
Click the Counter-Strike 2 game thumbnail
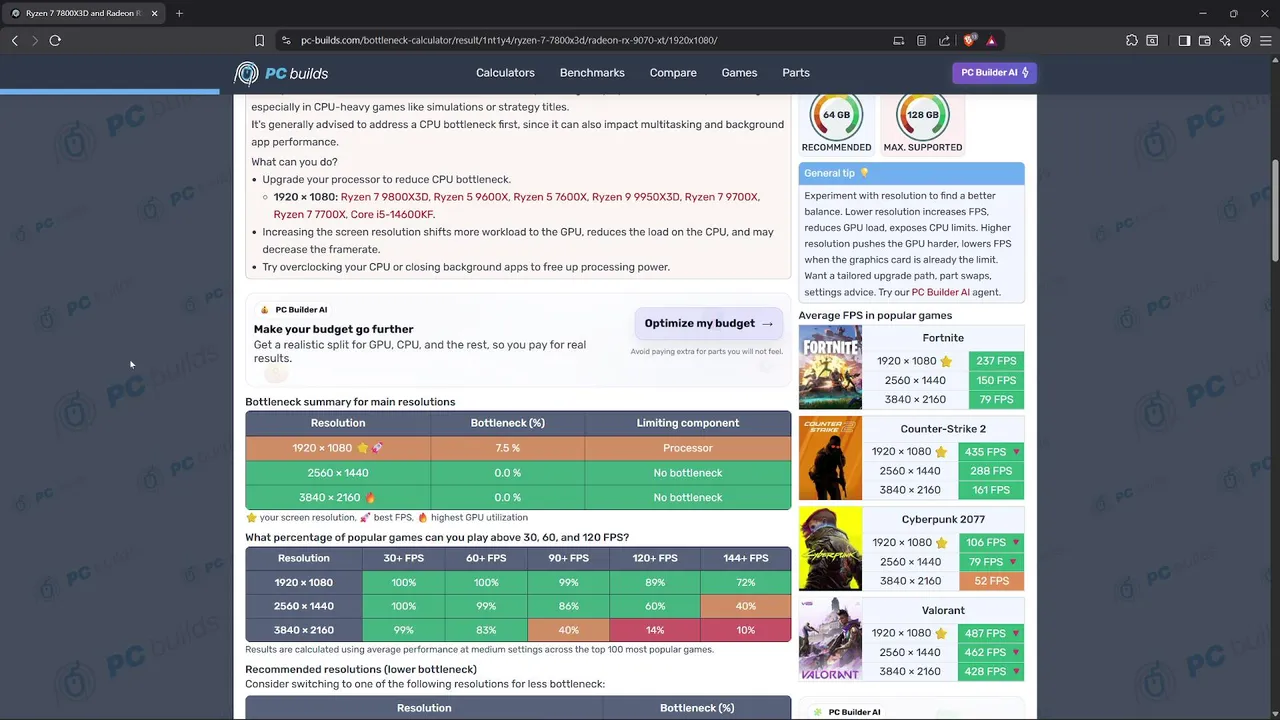click(x=830, y=458)
